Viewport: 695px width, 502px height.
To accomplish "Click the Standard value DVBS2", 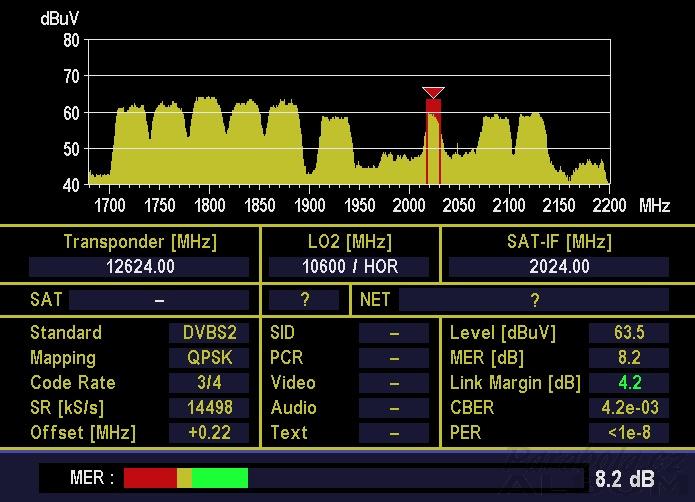I will point(208,333).
